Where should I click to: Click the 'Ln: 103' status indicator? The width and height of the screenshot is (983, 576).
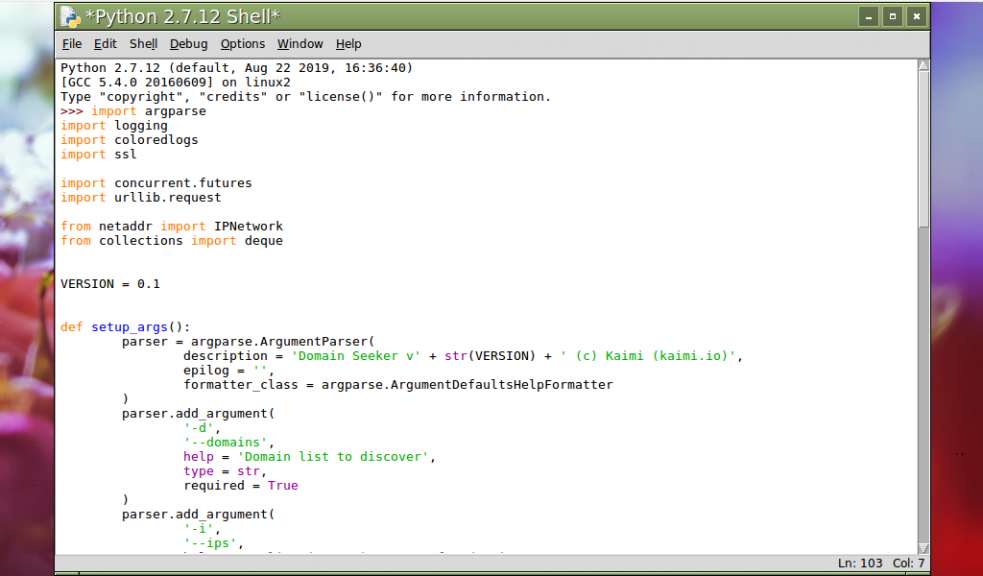[x=859, y=563]
